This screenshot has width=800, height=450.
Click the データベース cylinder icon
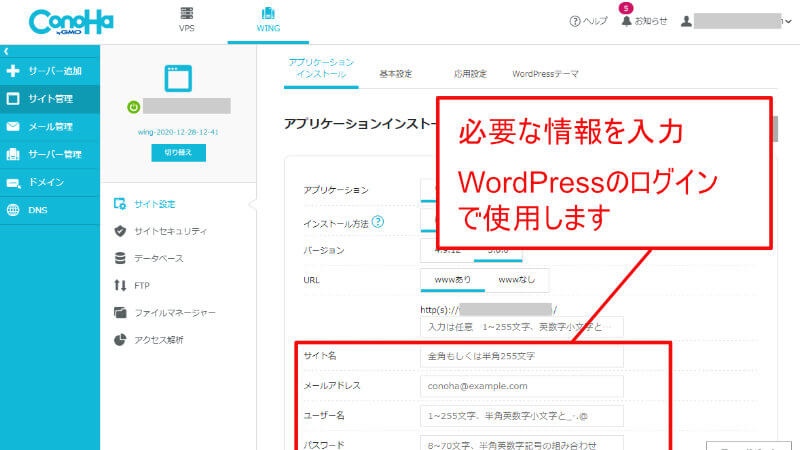[120, 258]
